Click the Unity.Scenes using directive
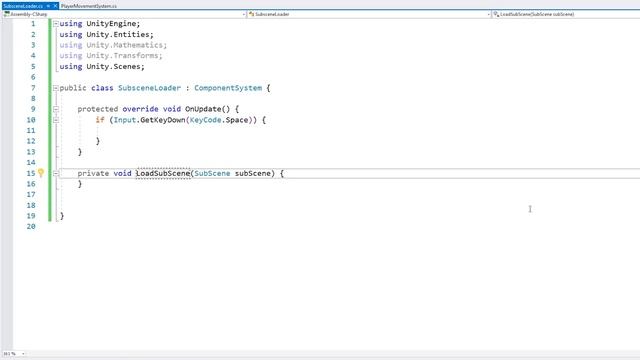640x360 pixels. coord(102,67)
